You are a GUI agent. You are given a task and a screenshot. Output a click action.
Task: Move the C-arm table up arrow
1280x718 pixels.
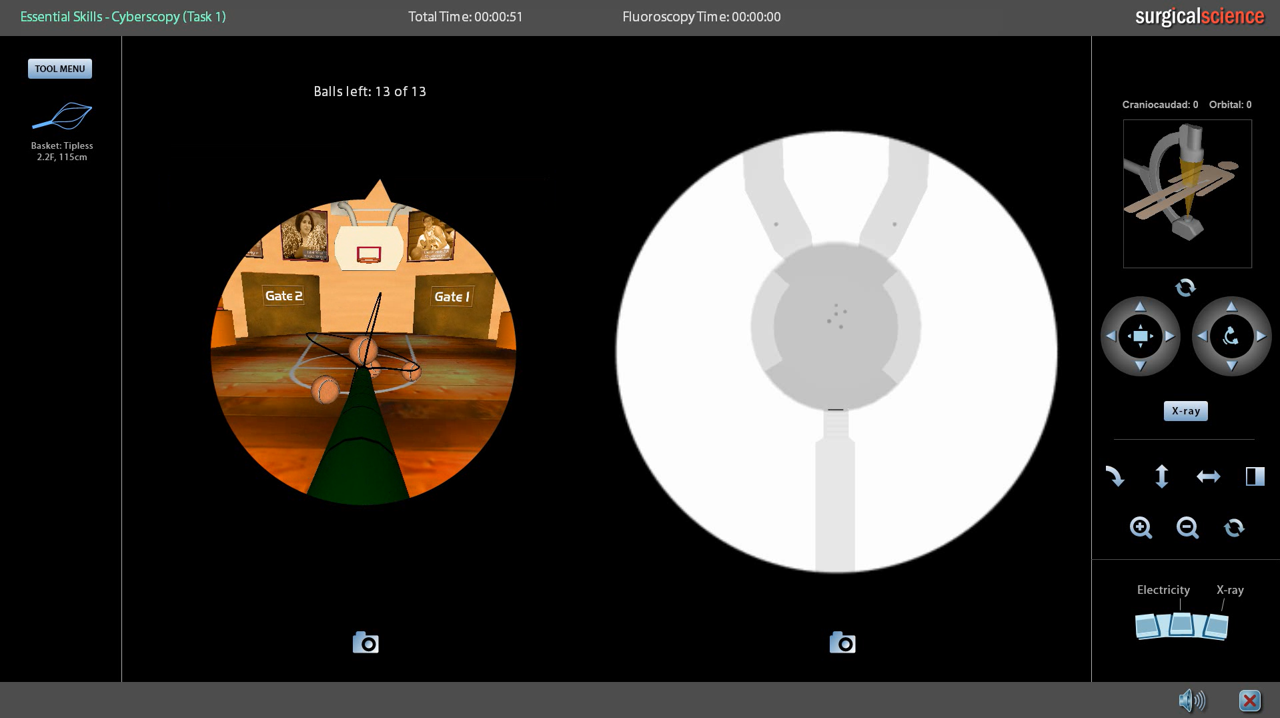[x=1140, y=307]
